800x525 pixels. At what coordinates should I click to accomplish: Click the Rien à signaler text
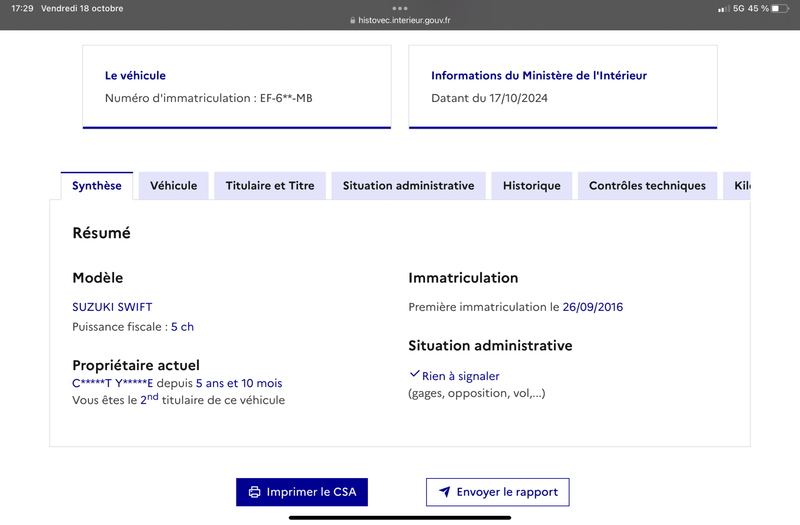pos(461,376)
